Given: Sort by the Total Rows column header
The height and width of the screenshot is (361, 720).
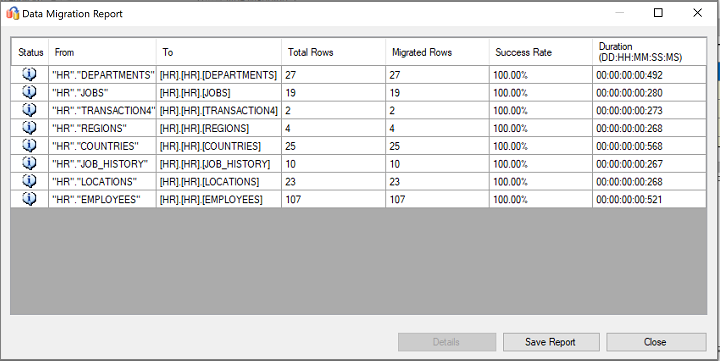Looking at the screenshot, I should point(334,52).
